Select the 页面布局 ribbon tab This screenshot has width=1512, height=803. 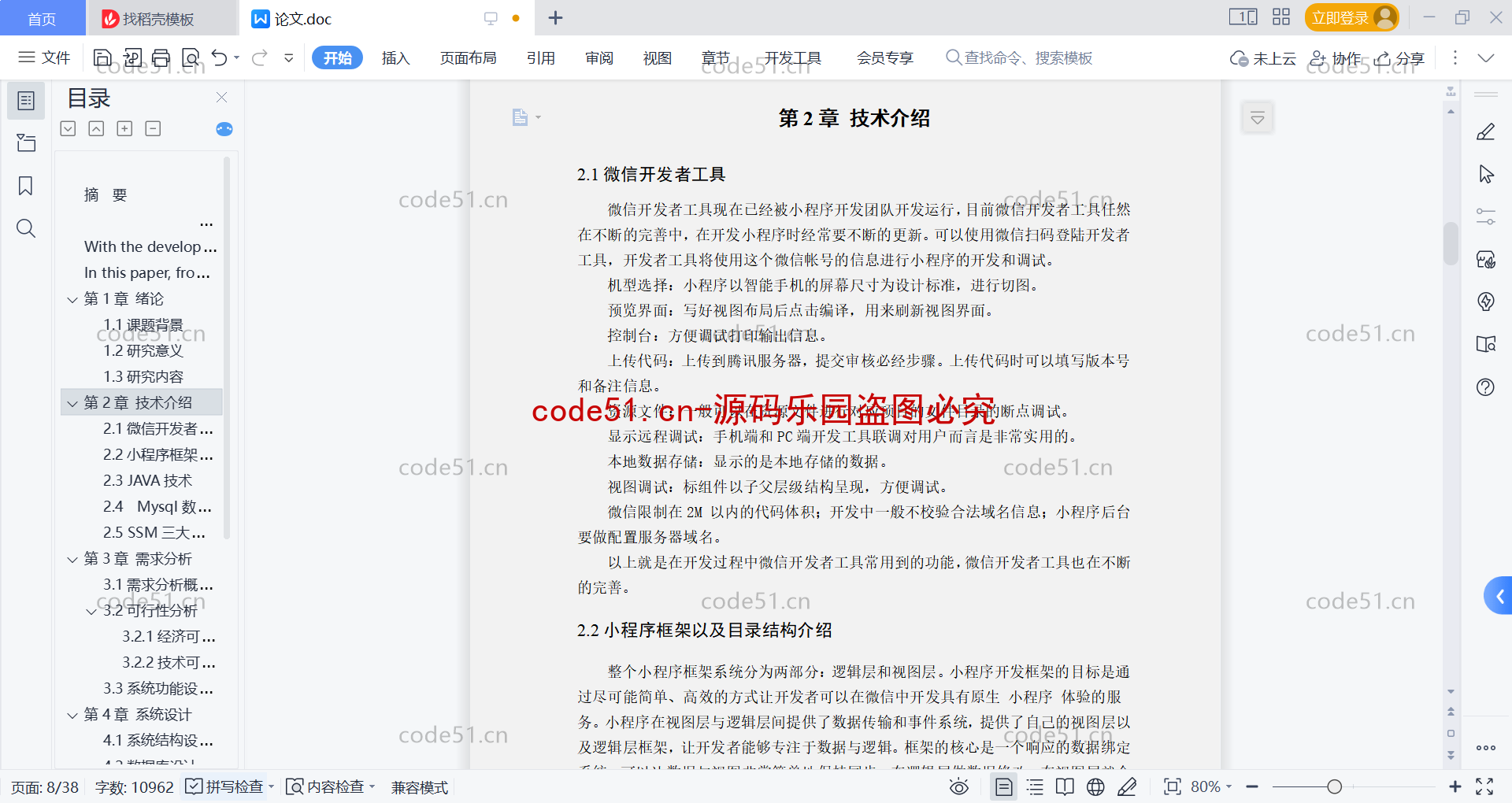[468, 57]
